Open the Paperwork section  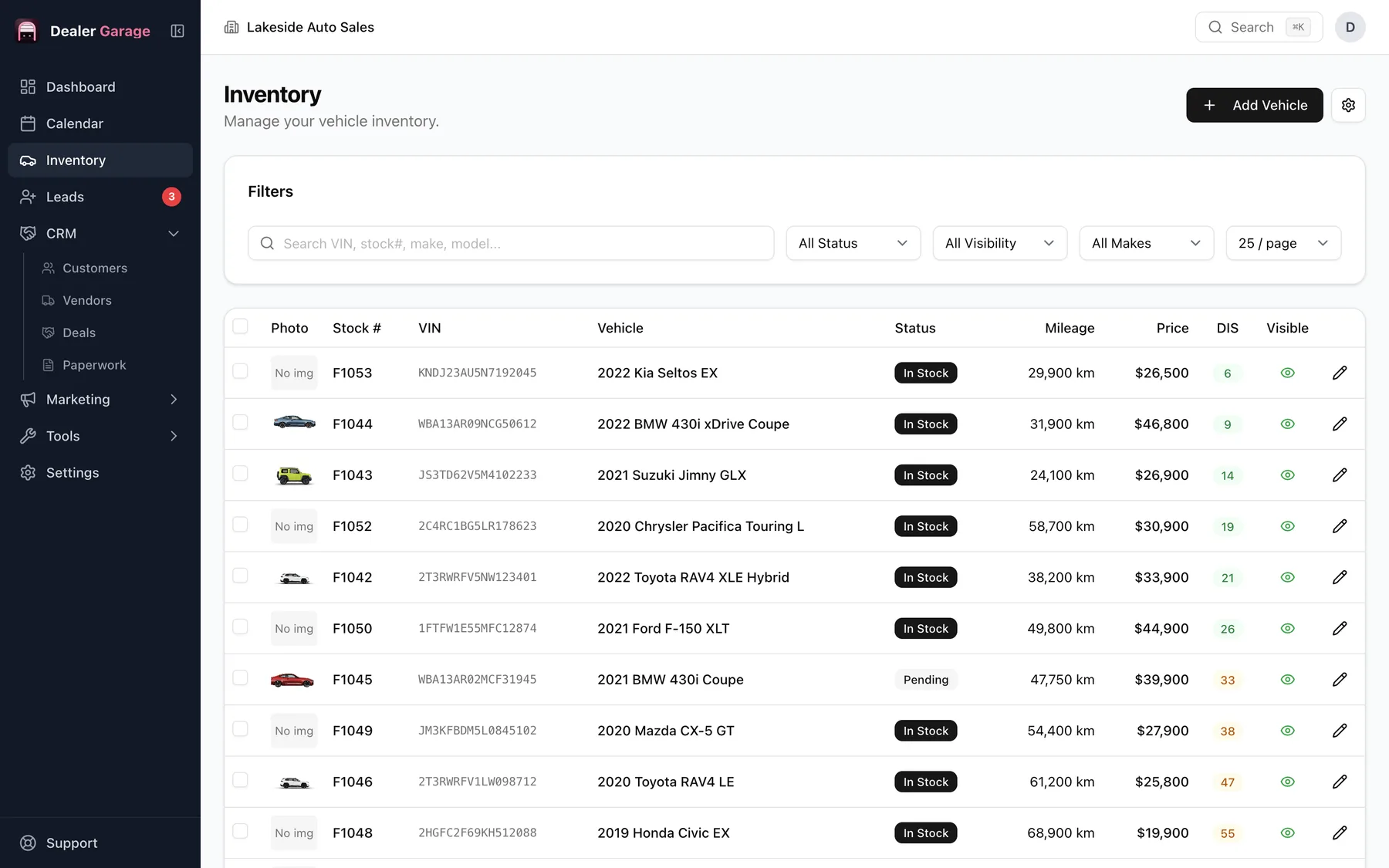(x=94, y=365)
